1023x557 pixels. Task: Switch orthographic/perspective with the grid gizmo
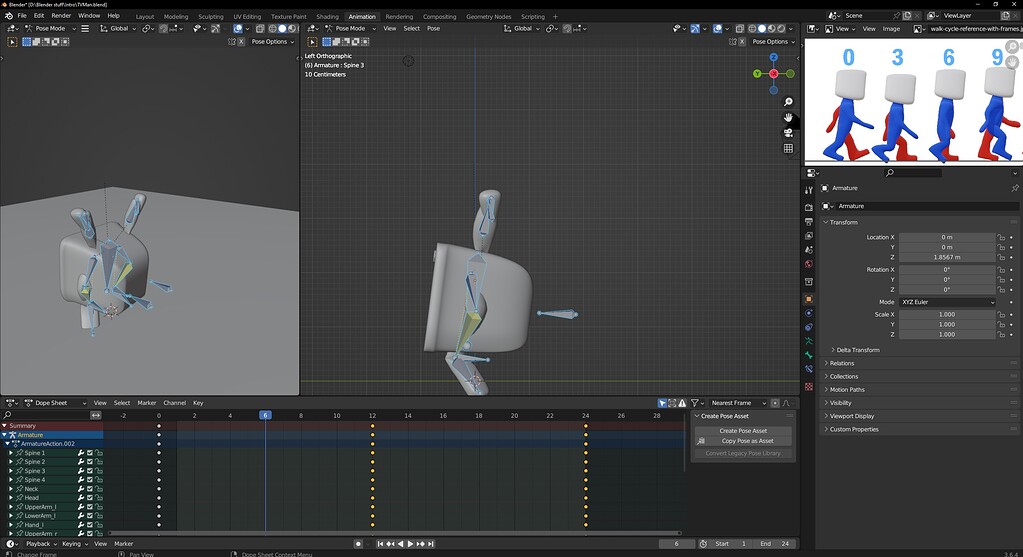788,148
